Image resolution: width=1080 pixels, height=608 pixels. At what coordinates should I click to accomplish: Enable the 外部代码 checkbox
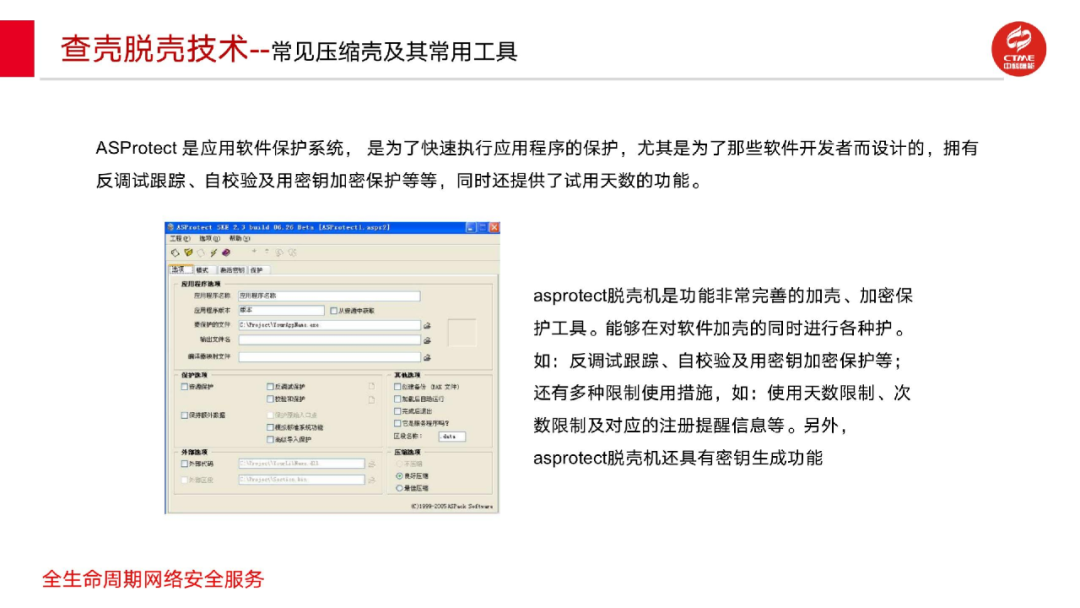pyautogui.click(x=185, y=464)
